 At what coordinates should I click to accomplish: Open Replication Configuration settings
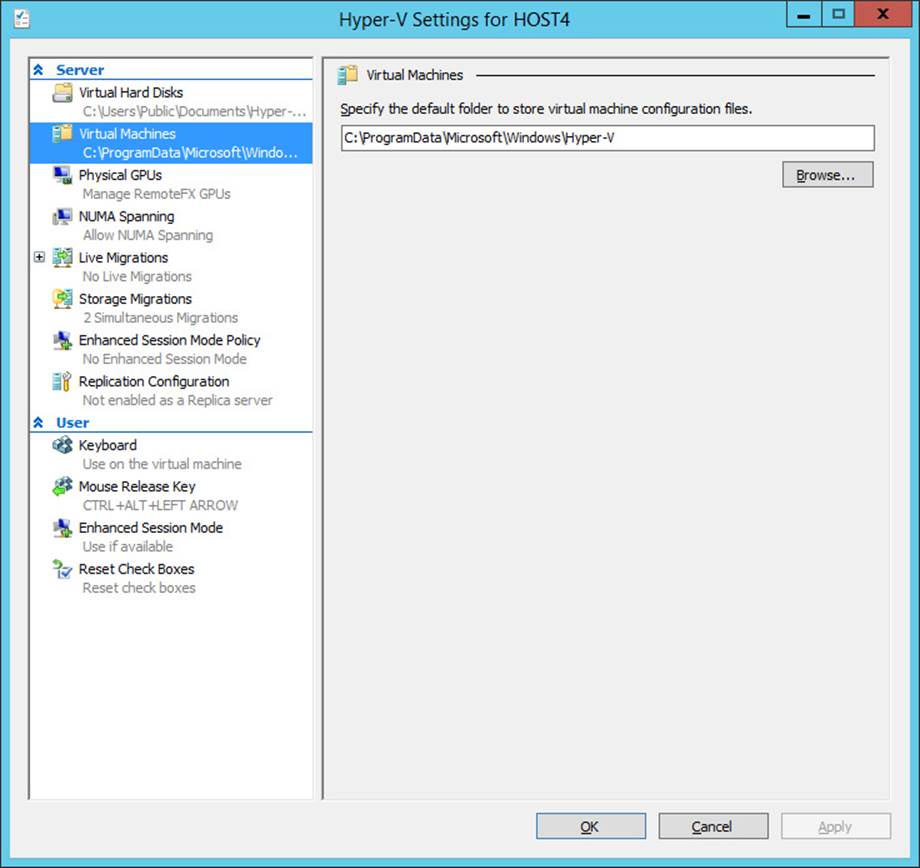[154, 381]
